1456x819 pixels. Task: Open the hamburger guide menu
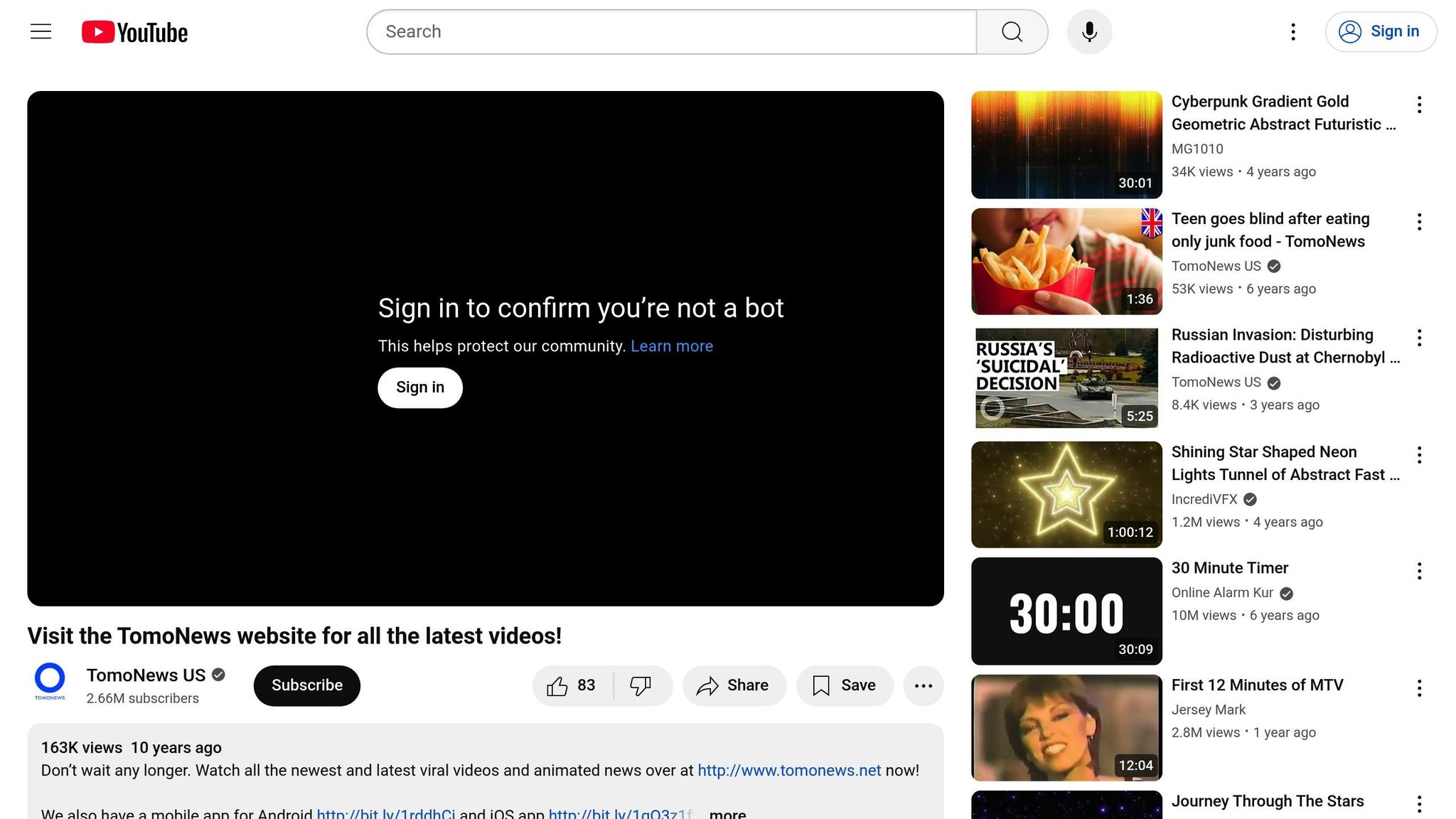pyautogui.click(x=41, y=32)
